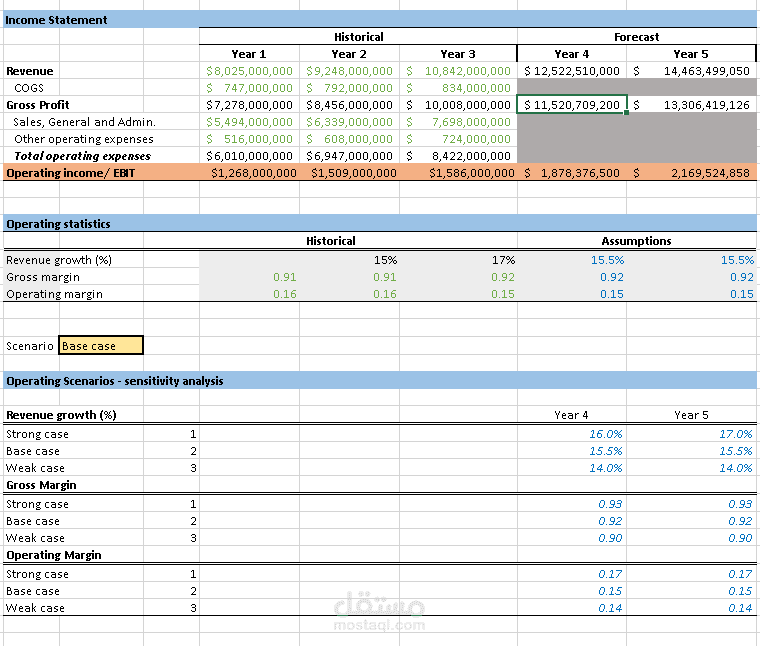Click Year 5 Gross Profit 13,306,419,126

click(692, 105)
